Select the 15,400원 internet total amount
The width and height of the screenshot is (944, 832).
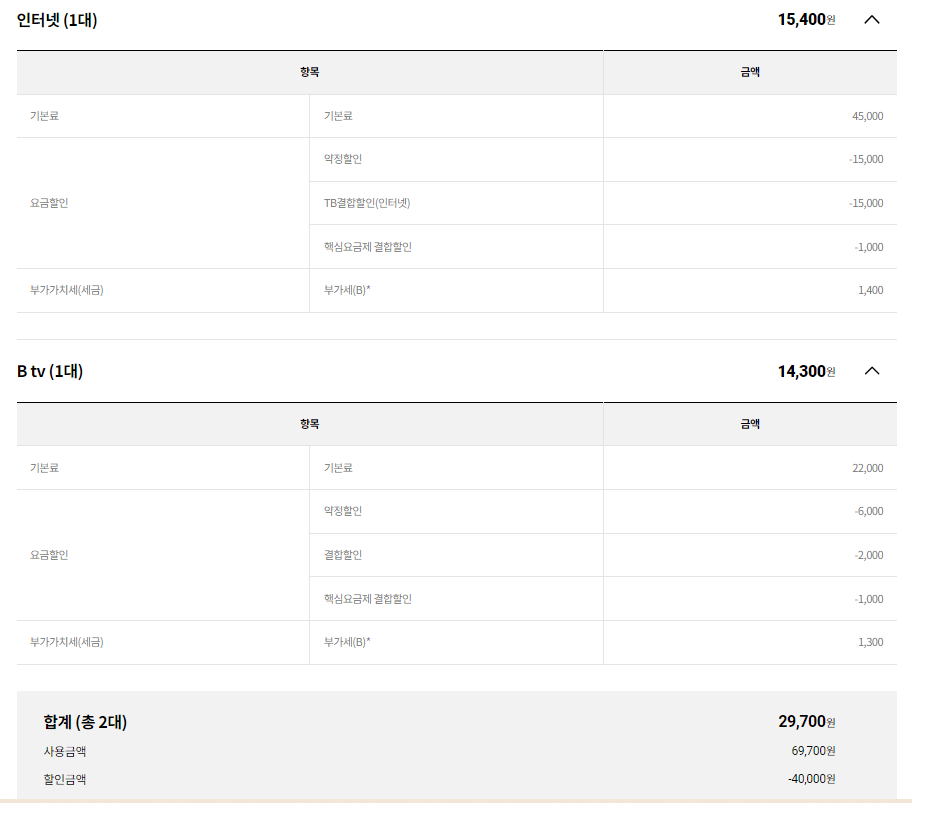[x=806, y=20]
